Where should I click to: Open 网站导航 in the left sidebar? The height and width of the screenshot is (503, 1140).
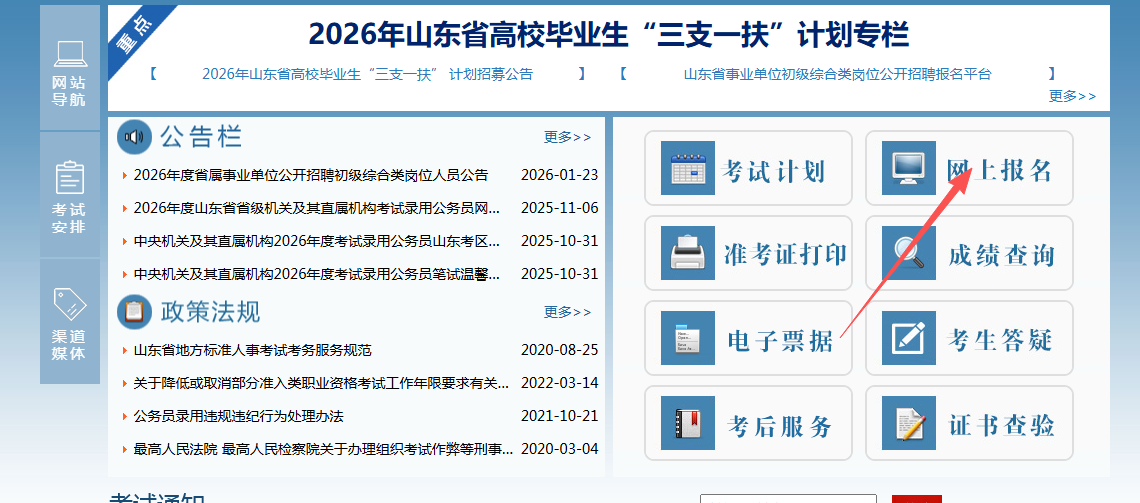point(69,68)
